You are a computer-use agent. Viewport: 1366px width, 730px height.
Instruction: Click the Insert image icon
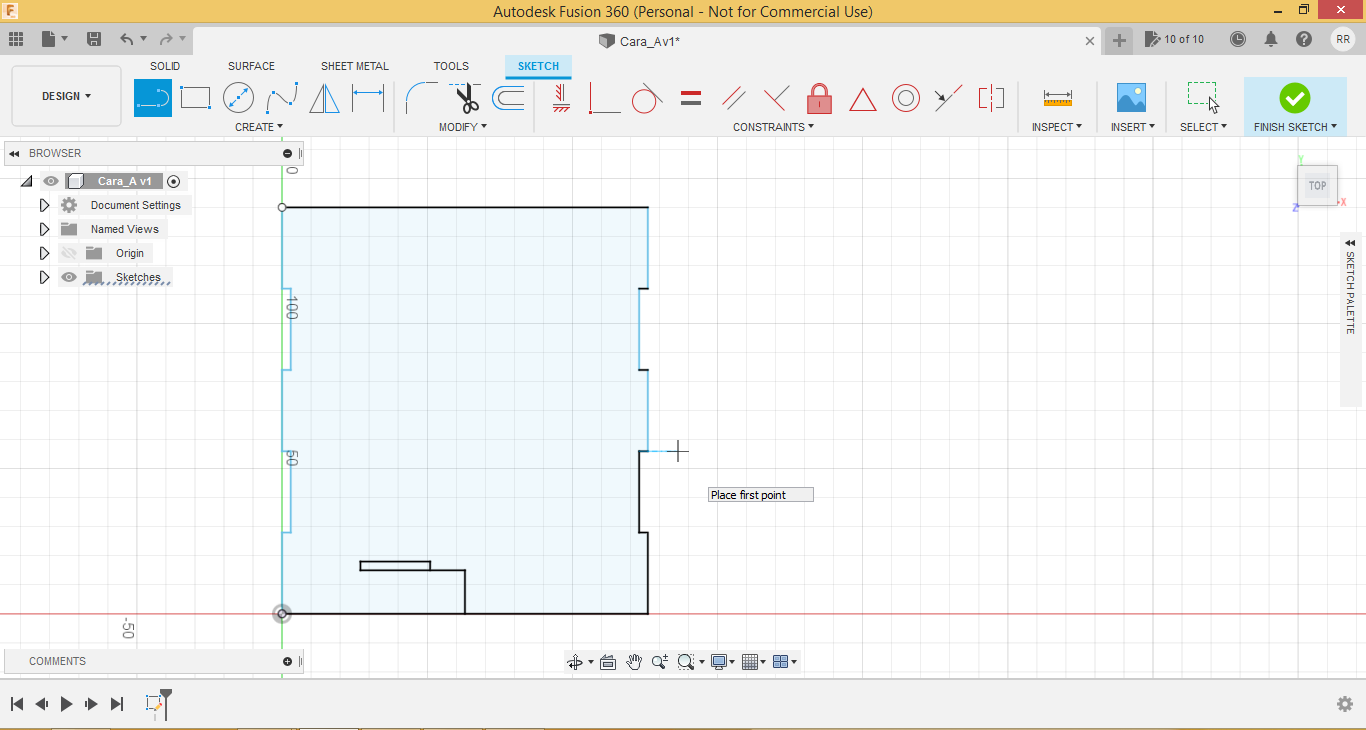1131,98
